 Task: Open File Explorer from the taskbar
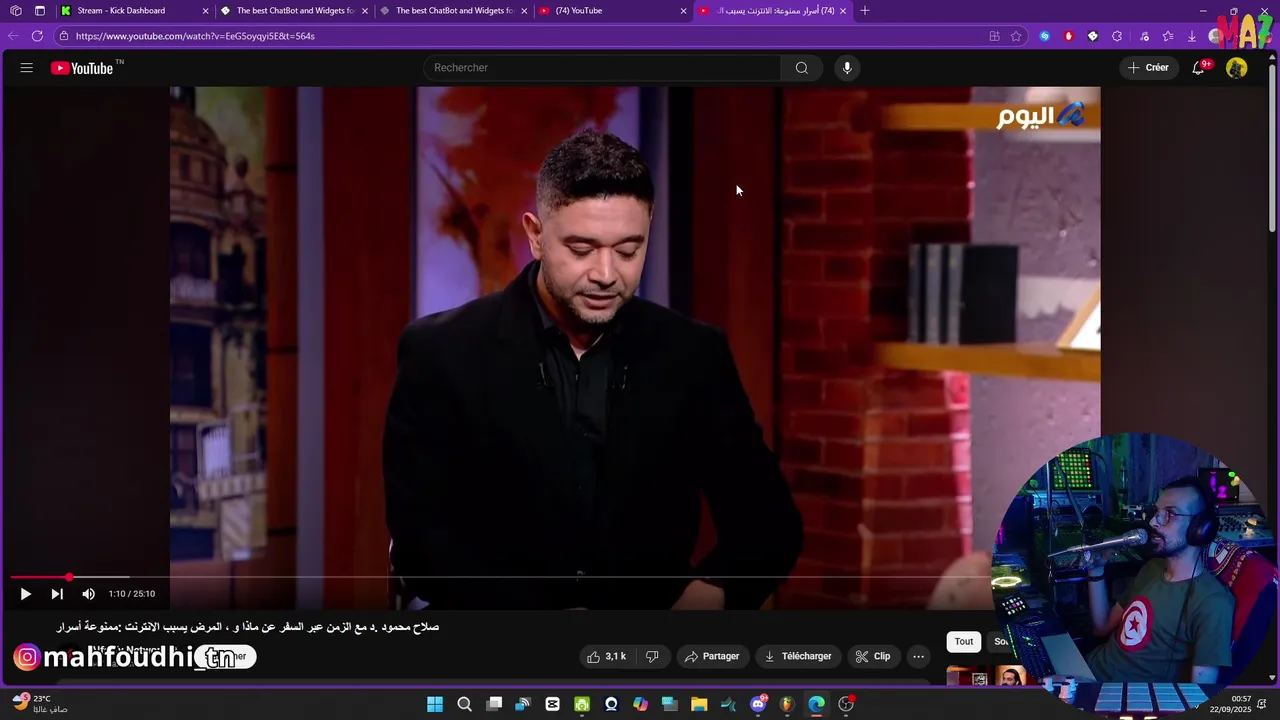699,704
